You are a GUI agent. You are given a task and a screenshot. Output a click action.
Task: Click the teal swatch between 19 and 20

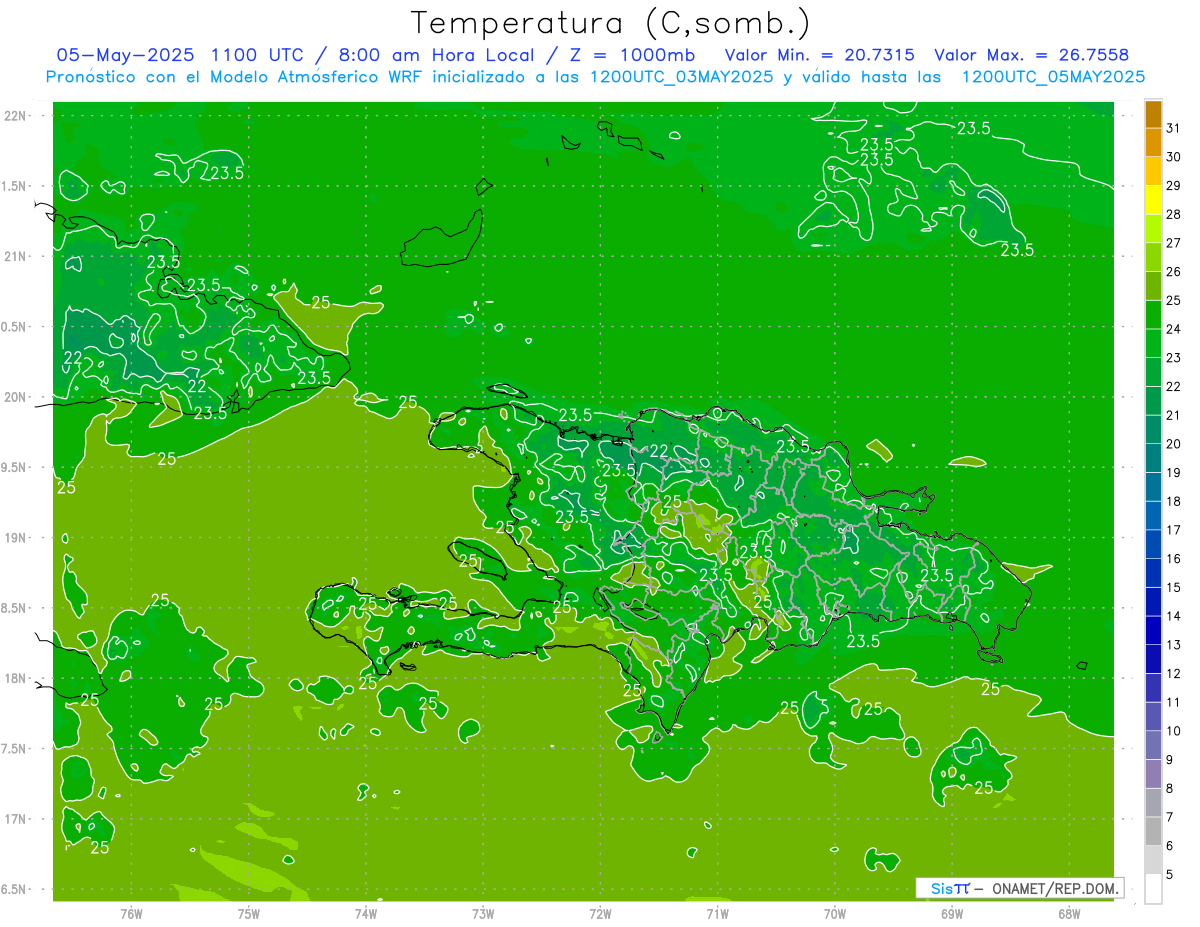click(x=1153, y=458)
